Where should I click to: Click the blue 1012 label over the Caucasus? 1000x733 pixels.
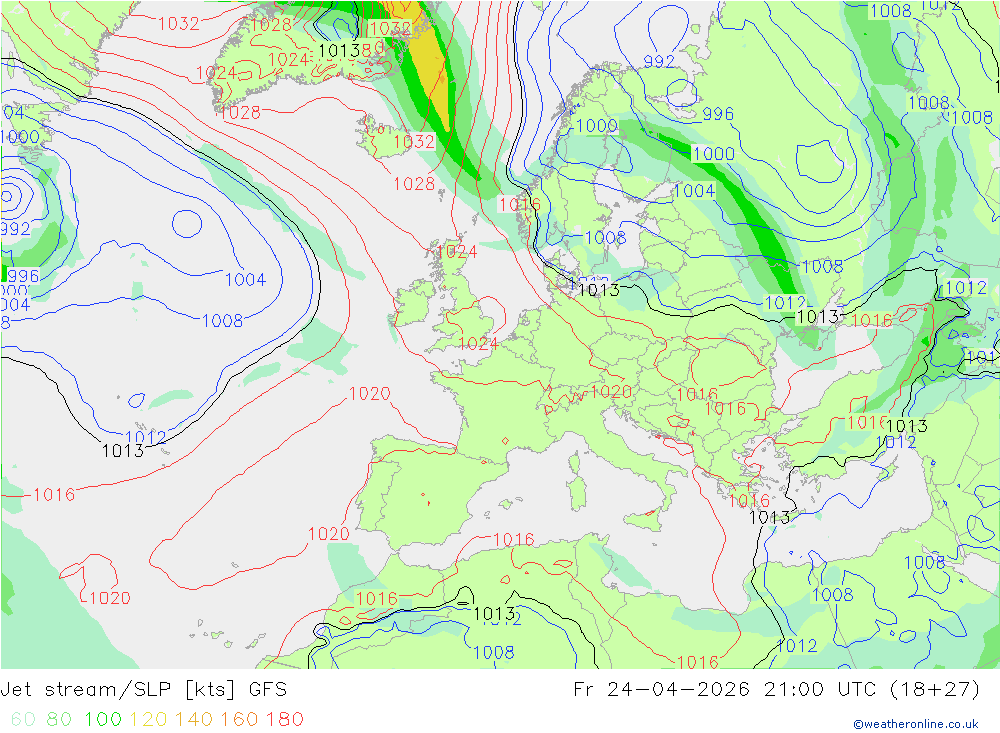966,288
